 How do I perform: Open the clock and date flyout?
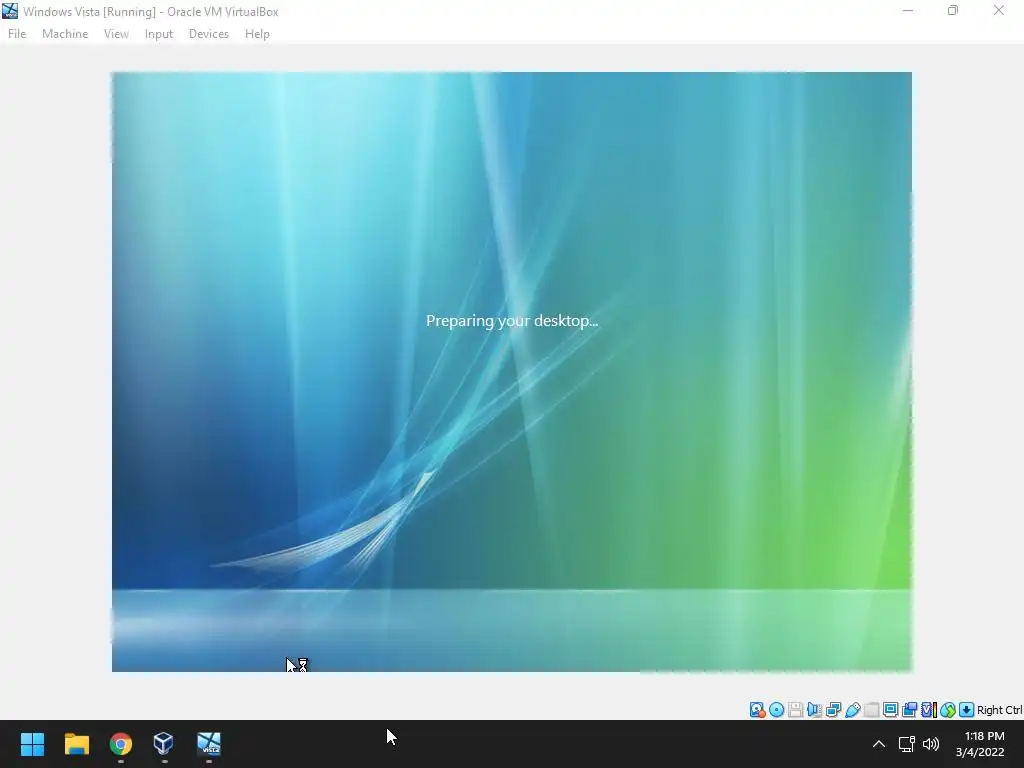point(980,744)
